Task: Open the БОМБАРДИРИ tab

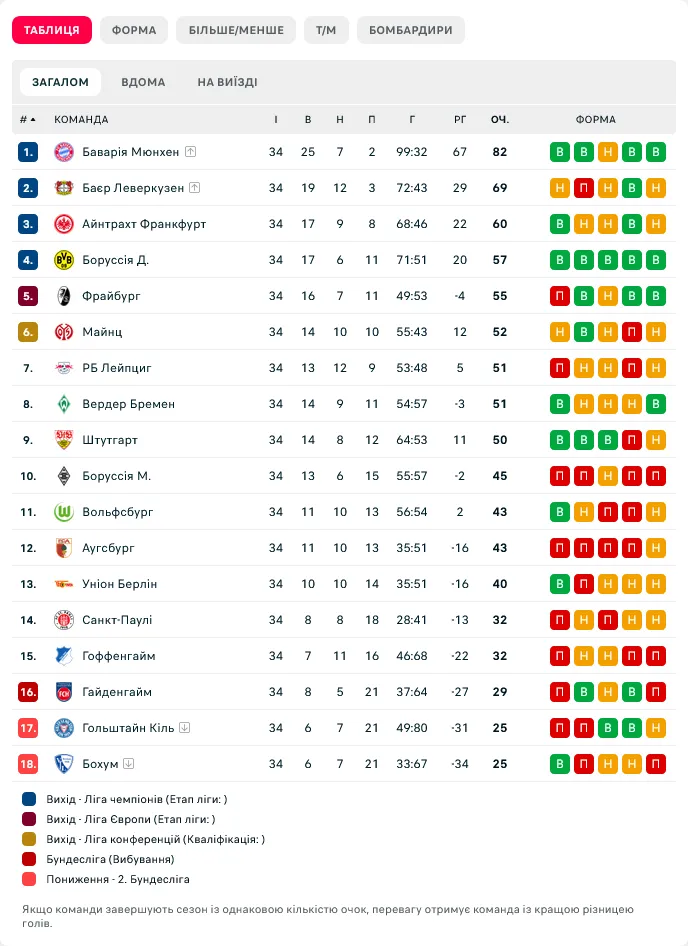Action: [410, 30]
